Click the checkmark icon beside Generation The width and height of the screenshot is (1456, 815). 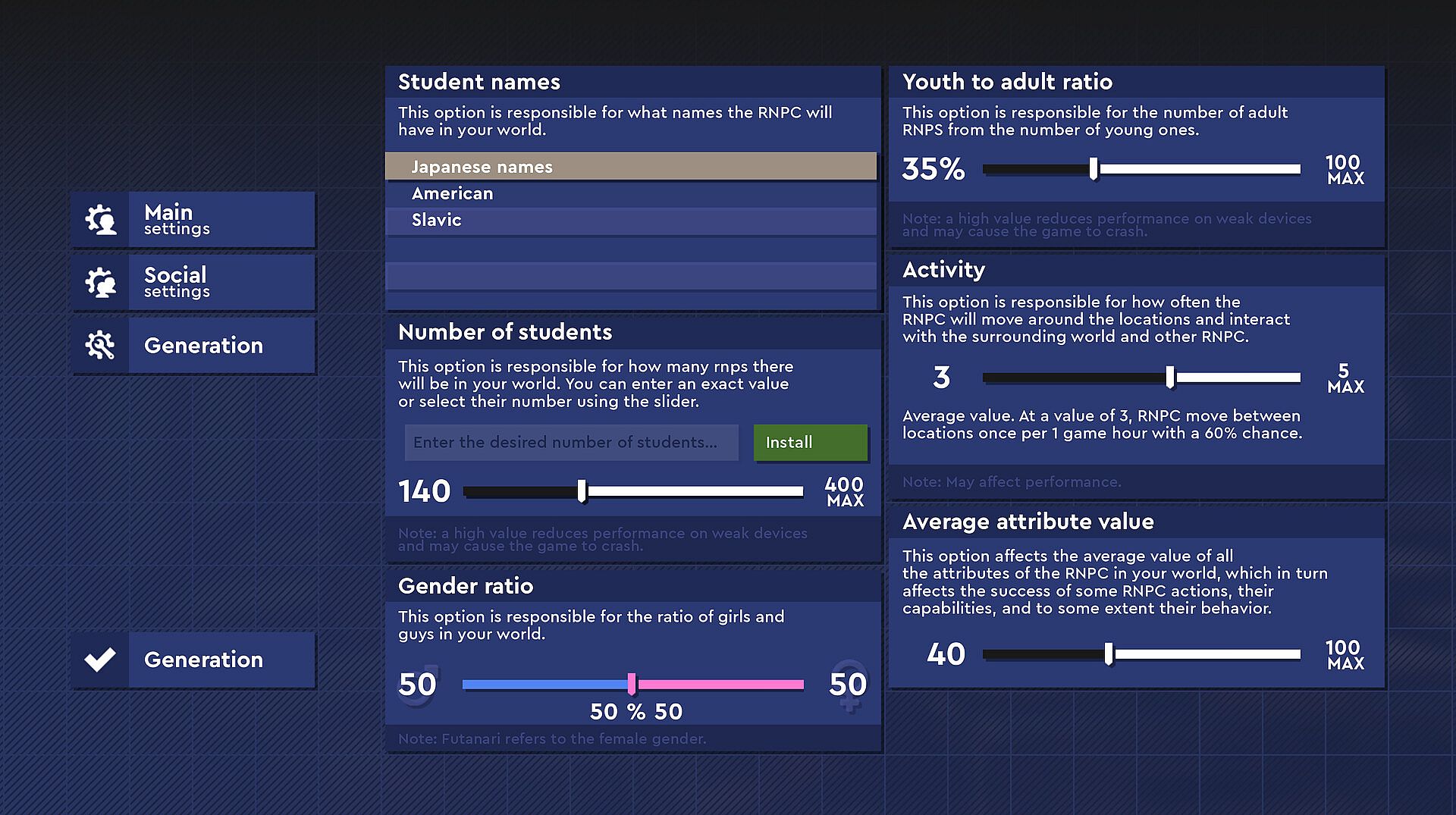(100, 660)
